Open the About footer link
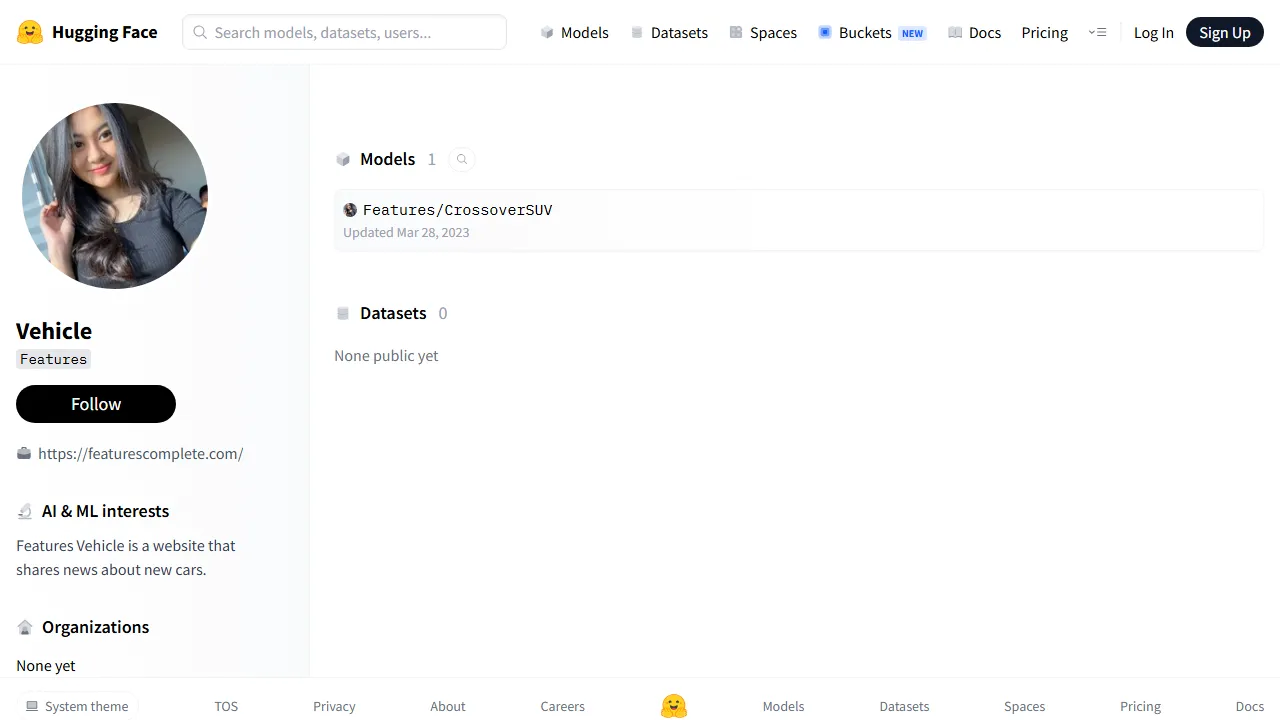This screenshot has width=1280, height=720. click(448, 706)
